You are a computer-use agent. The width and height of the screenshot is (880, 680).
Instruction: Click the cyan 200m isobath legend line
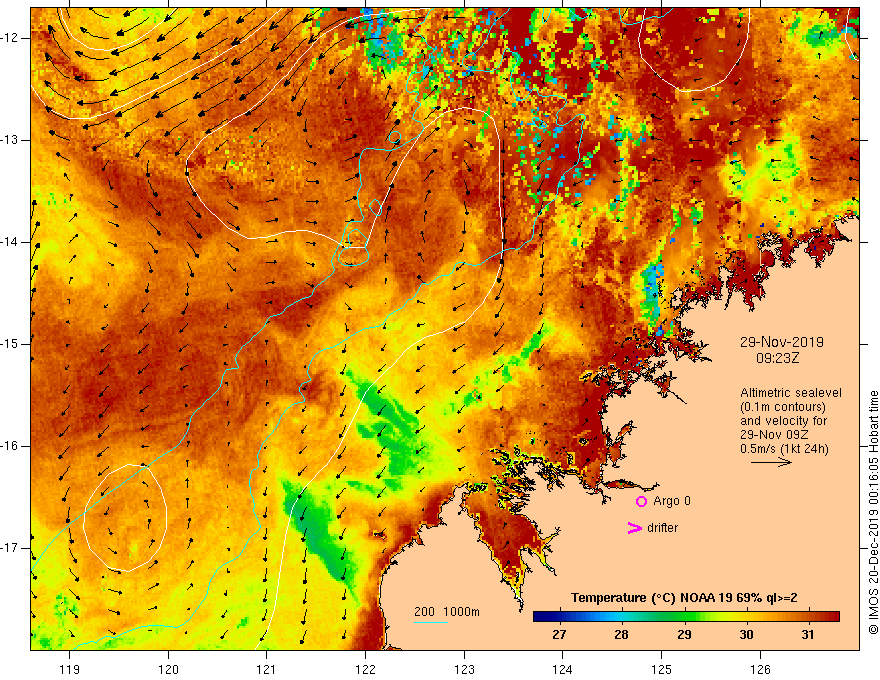(x=431, y=623)
